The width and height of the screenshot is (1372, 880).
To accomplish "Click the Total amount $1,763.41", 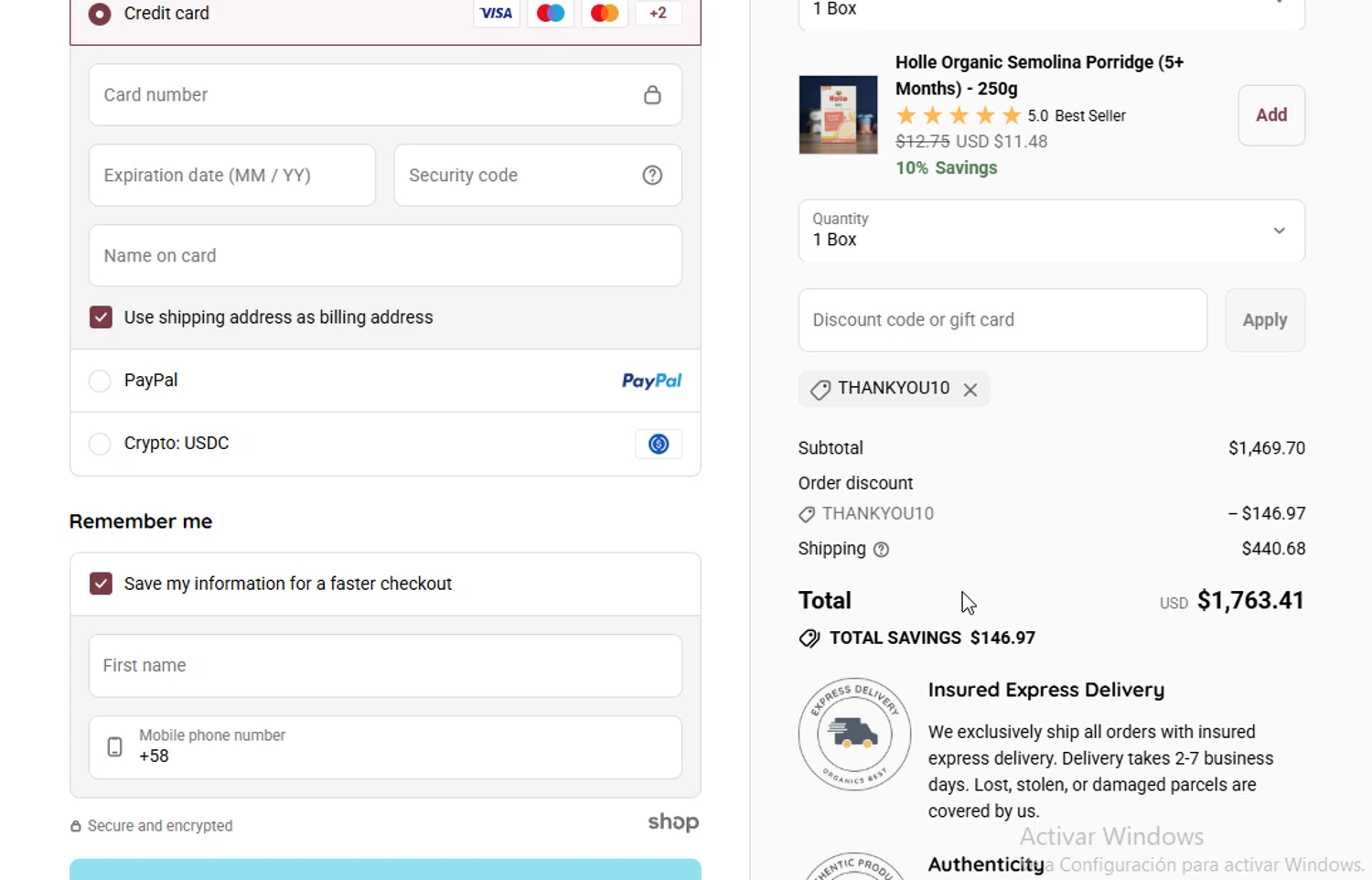I will tap(1250, 600).
